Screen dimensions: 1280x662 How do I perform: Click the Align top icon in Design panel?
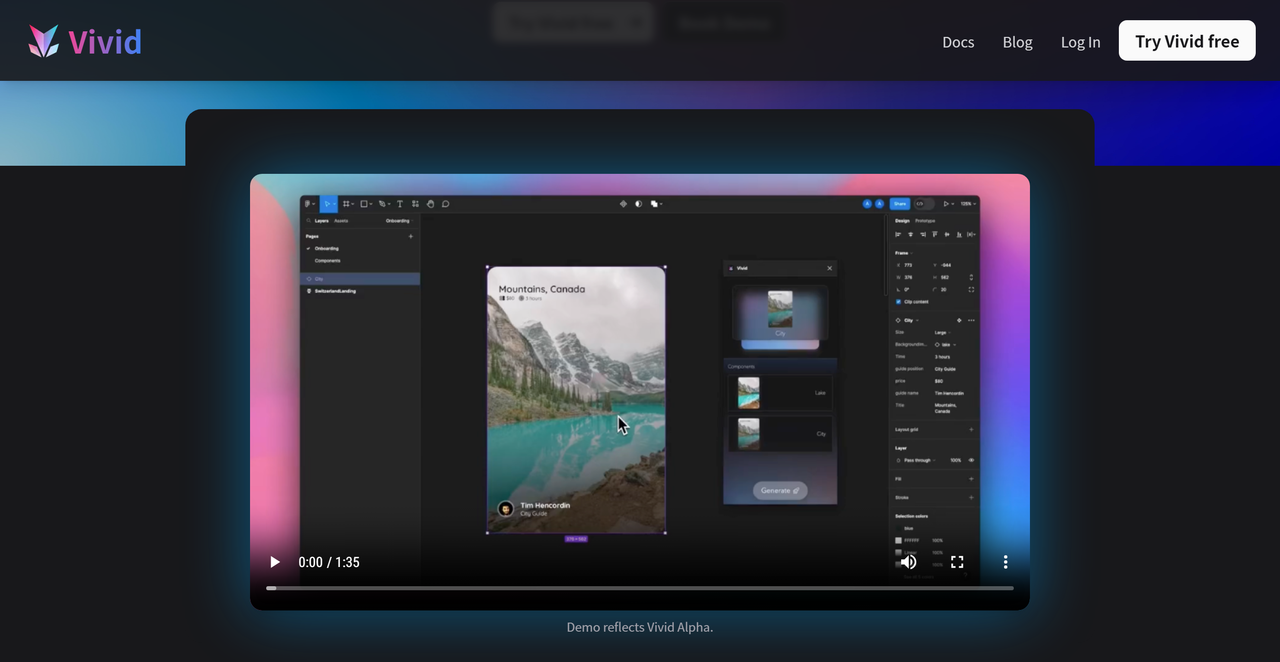[934, 234]
